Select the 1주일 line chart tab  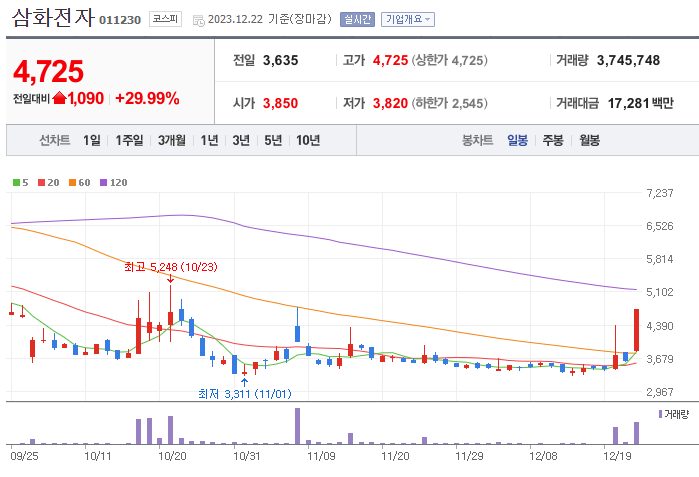click(x=129, y=140)
